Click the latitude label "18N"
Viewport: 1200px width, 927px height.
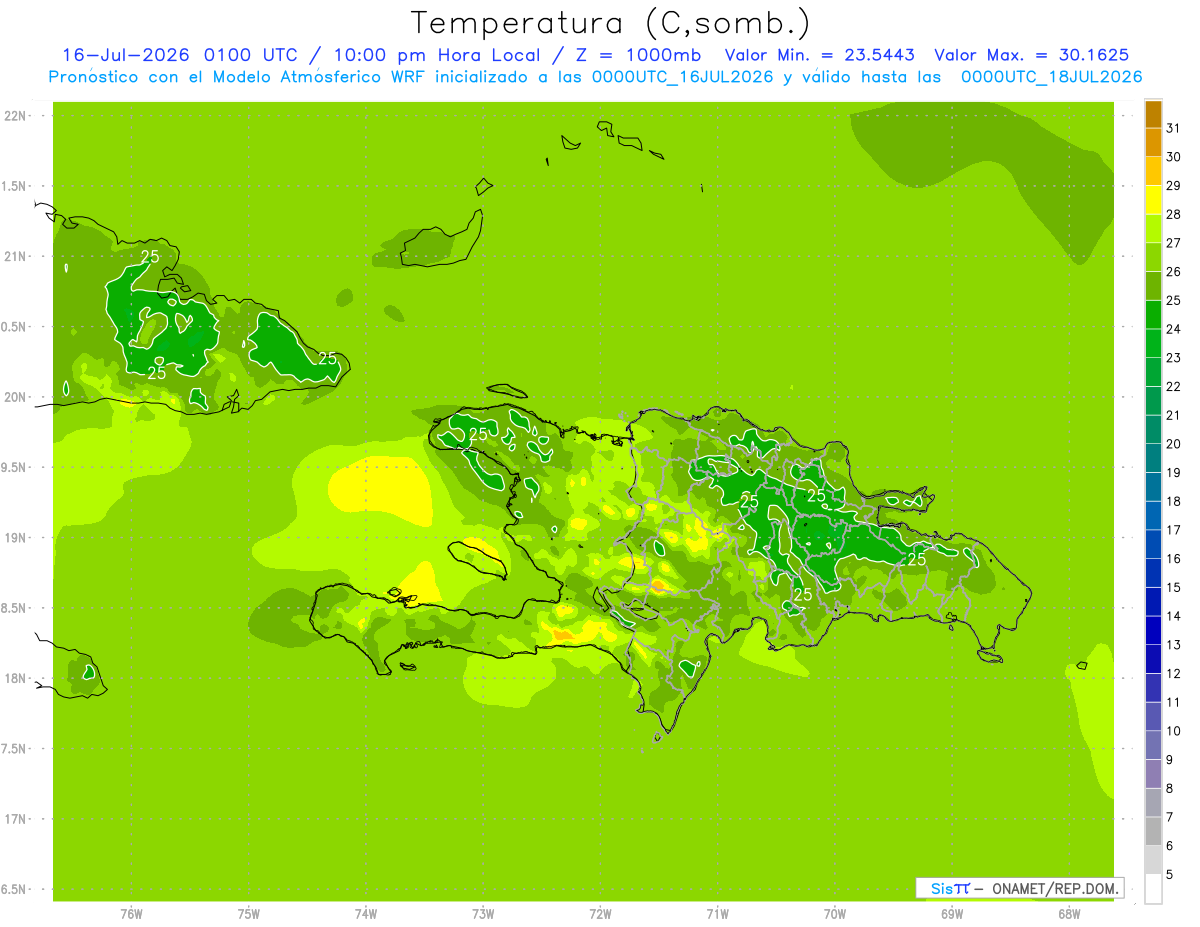tap(16, 678)
